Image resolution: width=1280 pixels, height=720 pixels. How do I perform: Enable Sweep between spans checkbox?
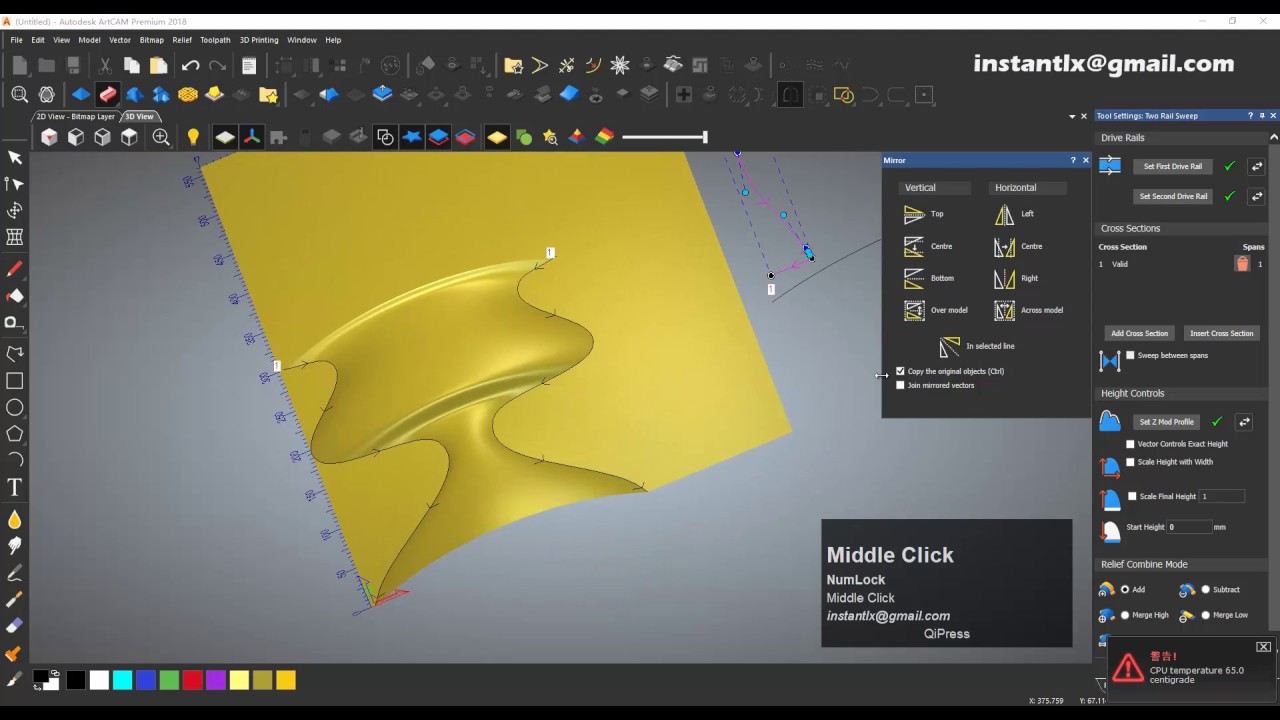1130,355
